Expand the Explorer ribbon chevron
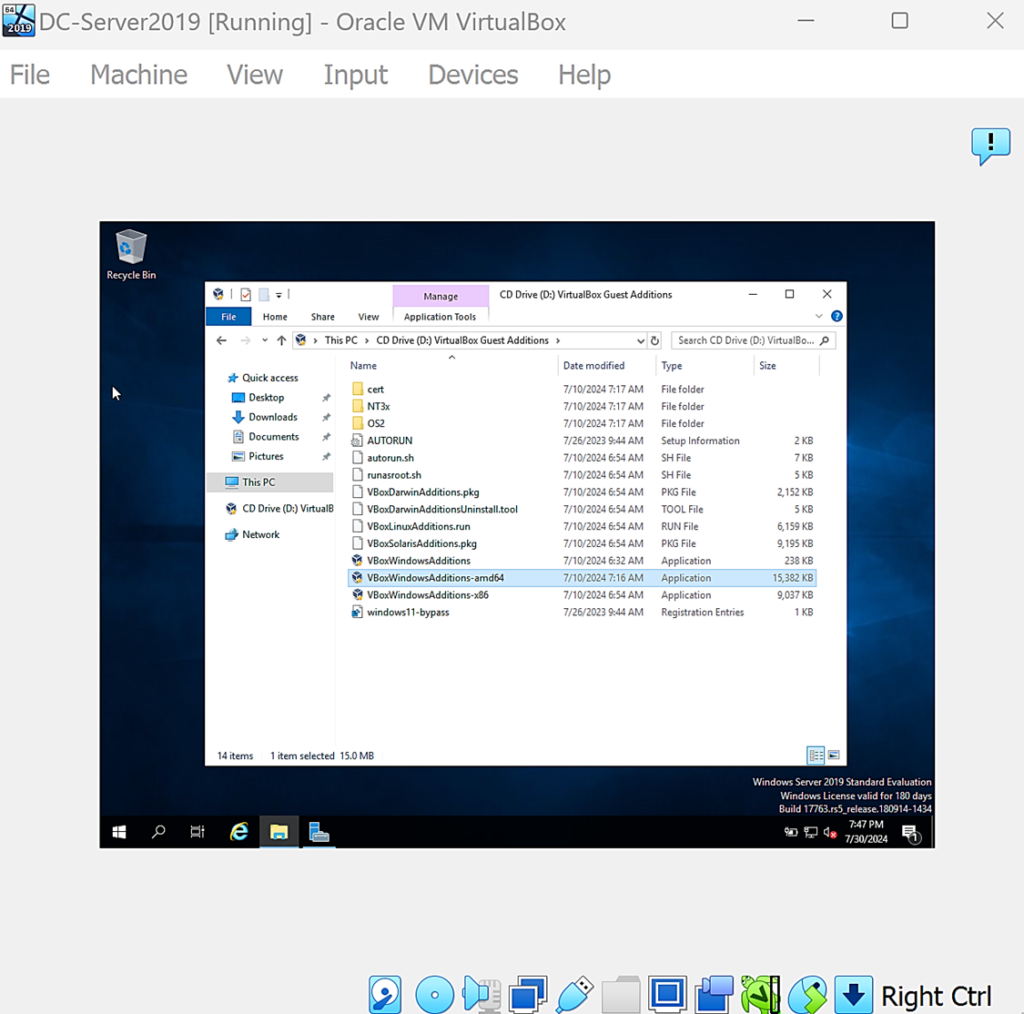Screen dimensions: 1024x1014 click(x=819, y=316)
